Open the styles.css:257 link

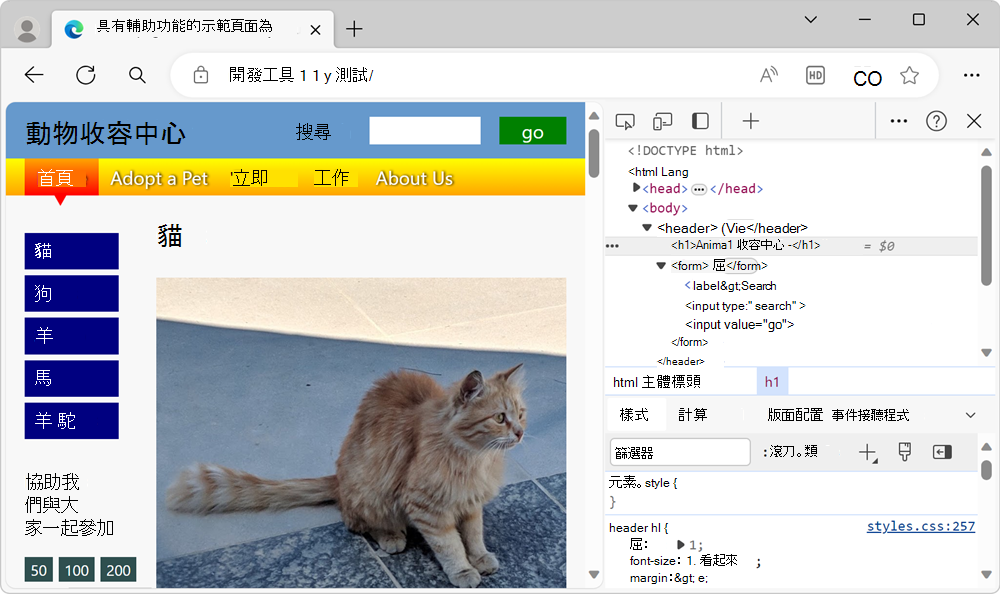pos(920,526)
